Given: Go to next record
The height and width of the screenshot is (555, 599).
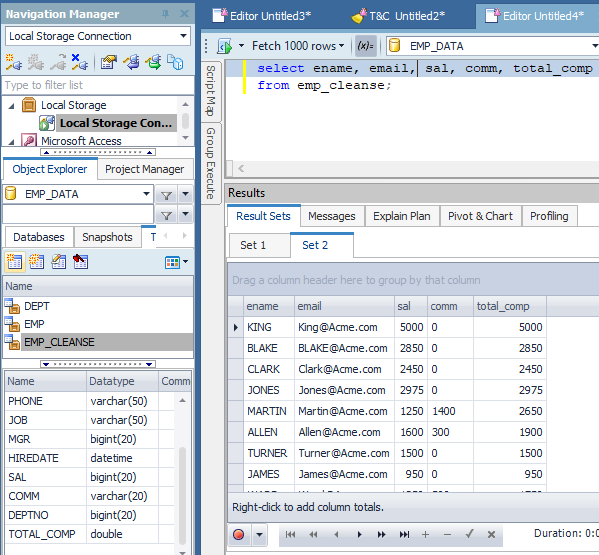Looking at the screenshot, I should tap(359, 534).
